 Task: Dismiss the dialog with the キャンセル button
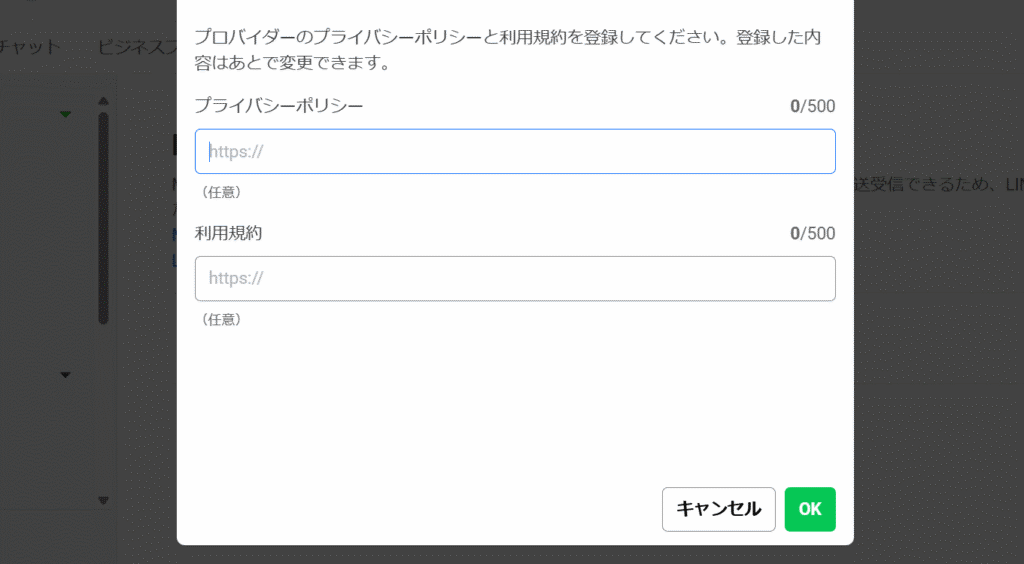tap(718, 509)
